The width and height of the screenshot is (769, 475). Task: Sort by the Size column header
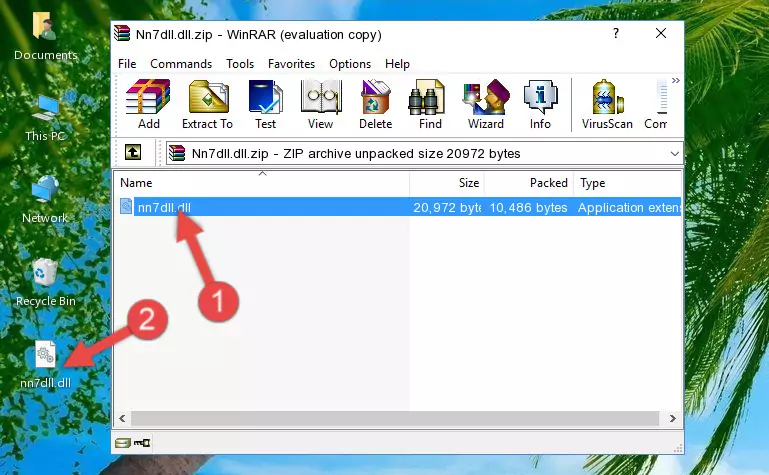point(447,183)
